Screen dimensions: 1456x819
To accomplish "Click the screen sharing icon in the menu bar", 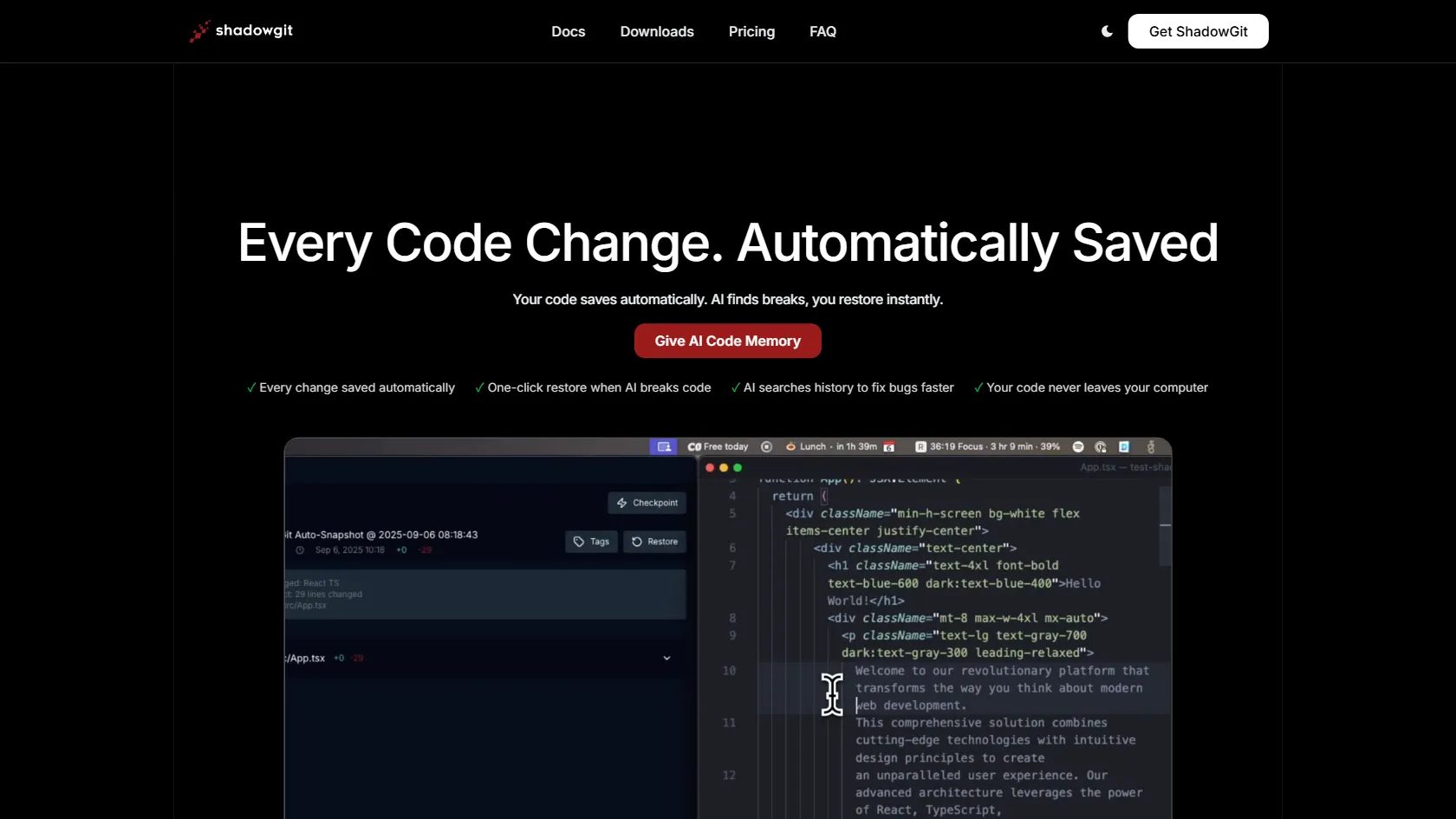I will (664, 447).
